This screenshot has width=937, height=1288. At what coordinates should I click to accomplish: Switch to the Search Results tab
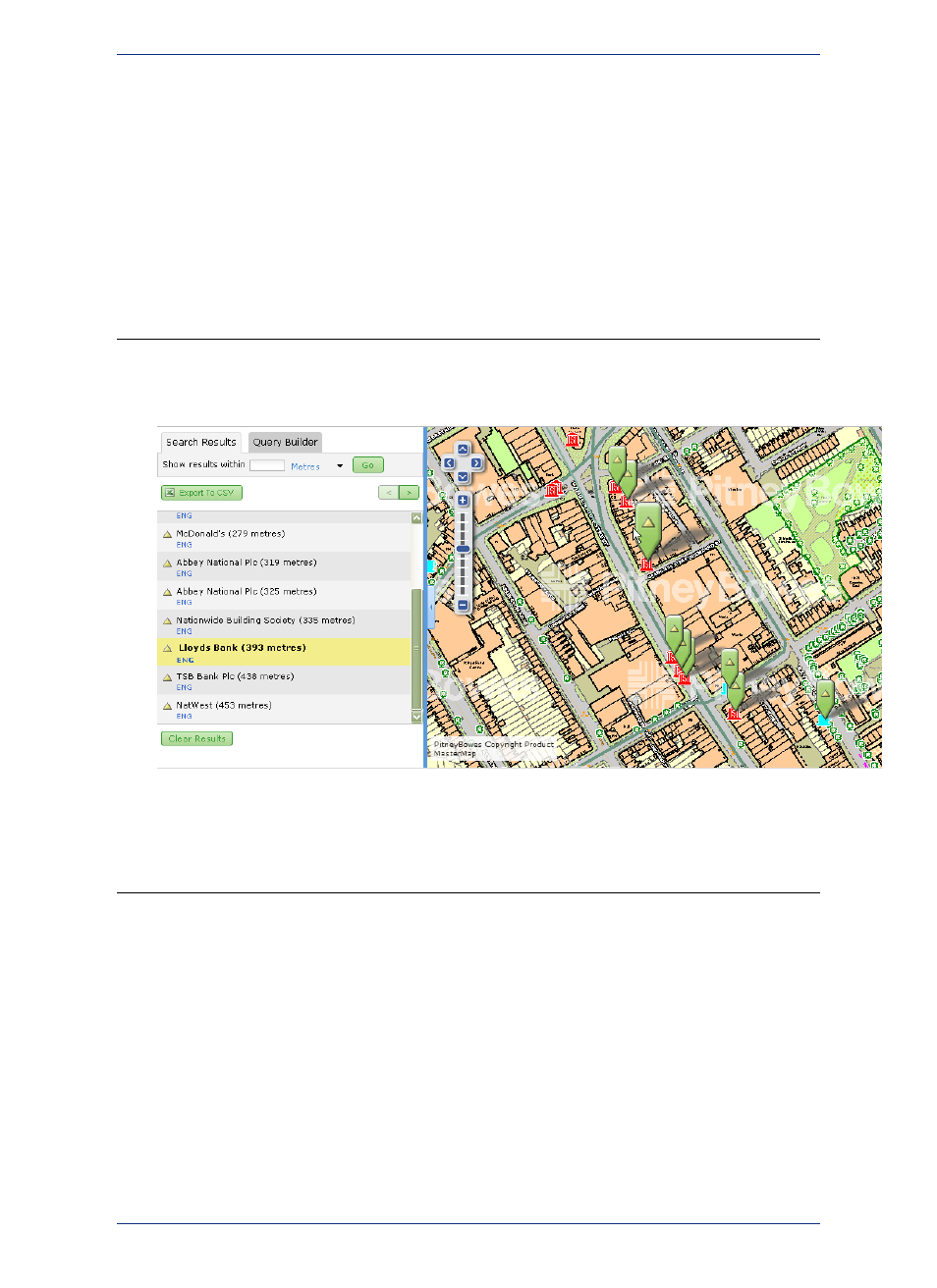pyautogui.click(x=201, y=442)
